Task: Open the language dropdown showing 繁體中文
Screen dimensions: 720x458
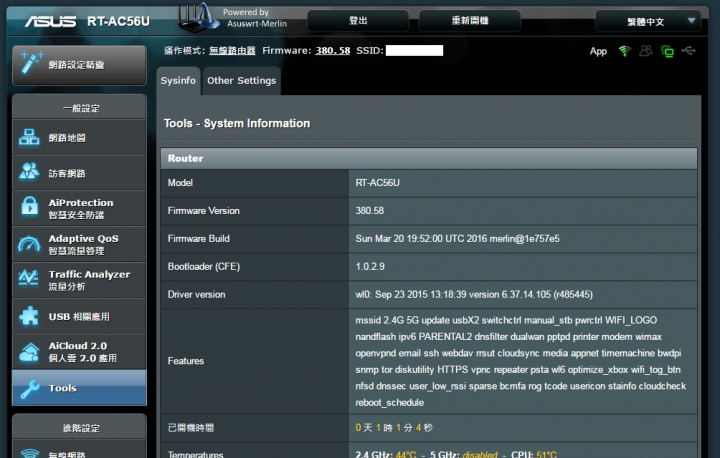Action: click(x=648, y=21)
